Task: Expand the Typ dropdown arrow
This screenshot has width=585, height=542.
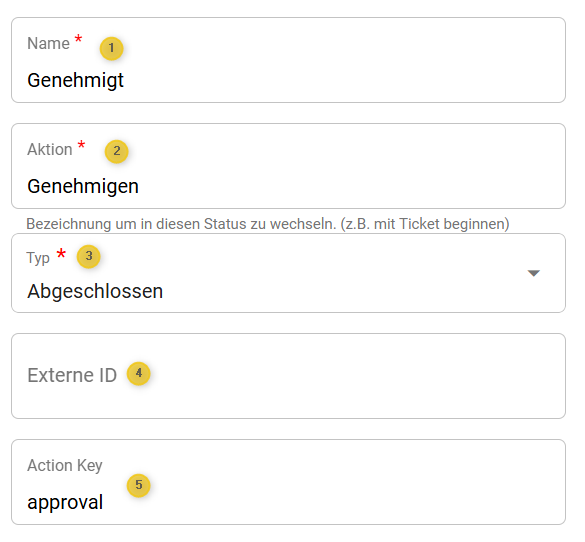Action: 534,273
